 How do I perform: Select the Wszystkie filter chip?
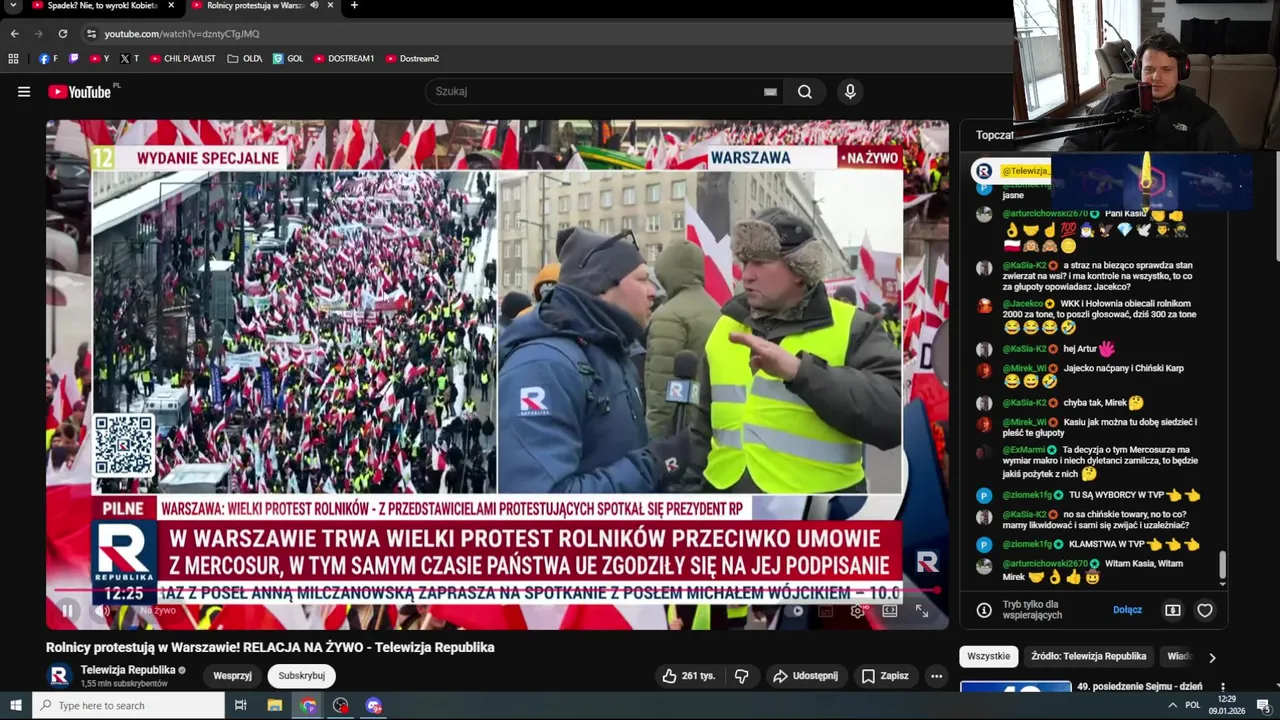988,656
